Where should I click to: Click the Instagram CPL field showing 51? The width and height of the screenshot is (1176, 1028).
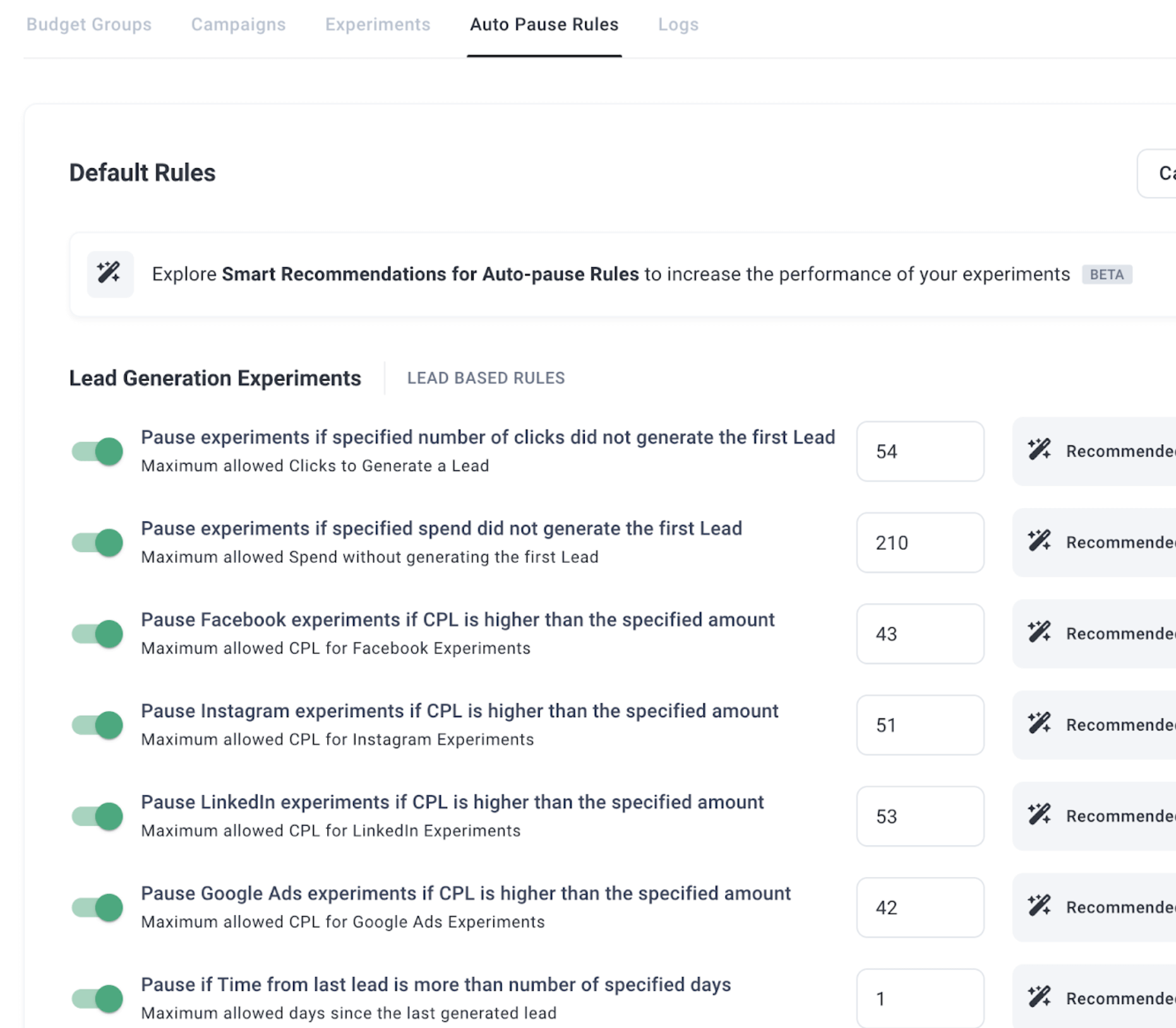(x=920, y=725)
